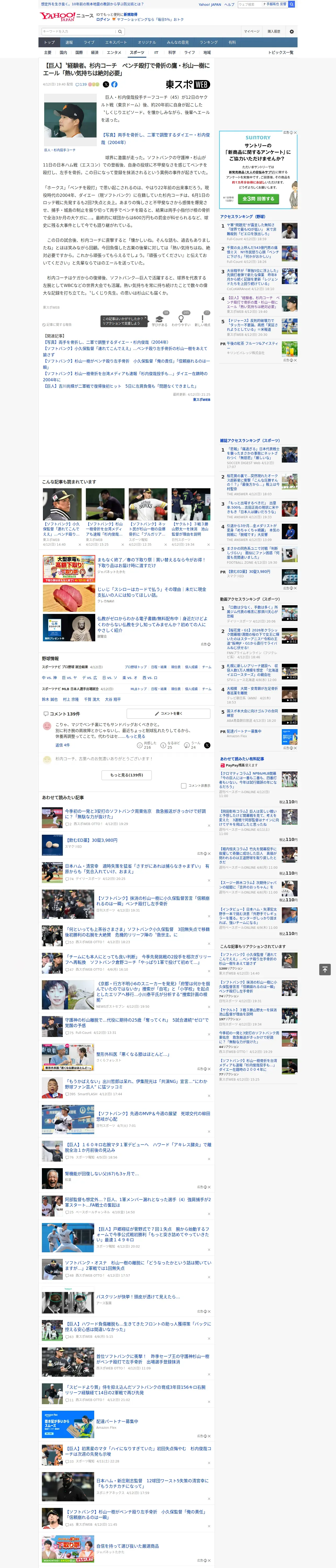Image resolution: width=336 pixels, height=1568 pixels.
Task: Open the 順位表 link in the プロ野球 row
Action: pos(176,667)
